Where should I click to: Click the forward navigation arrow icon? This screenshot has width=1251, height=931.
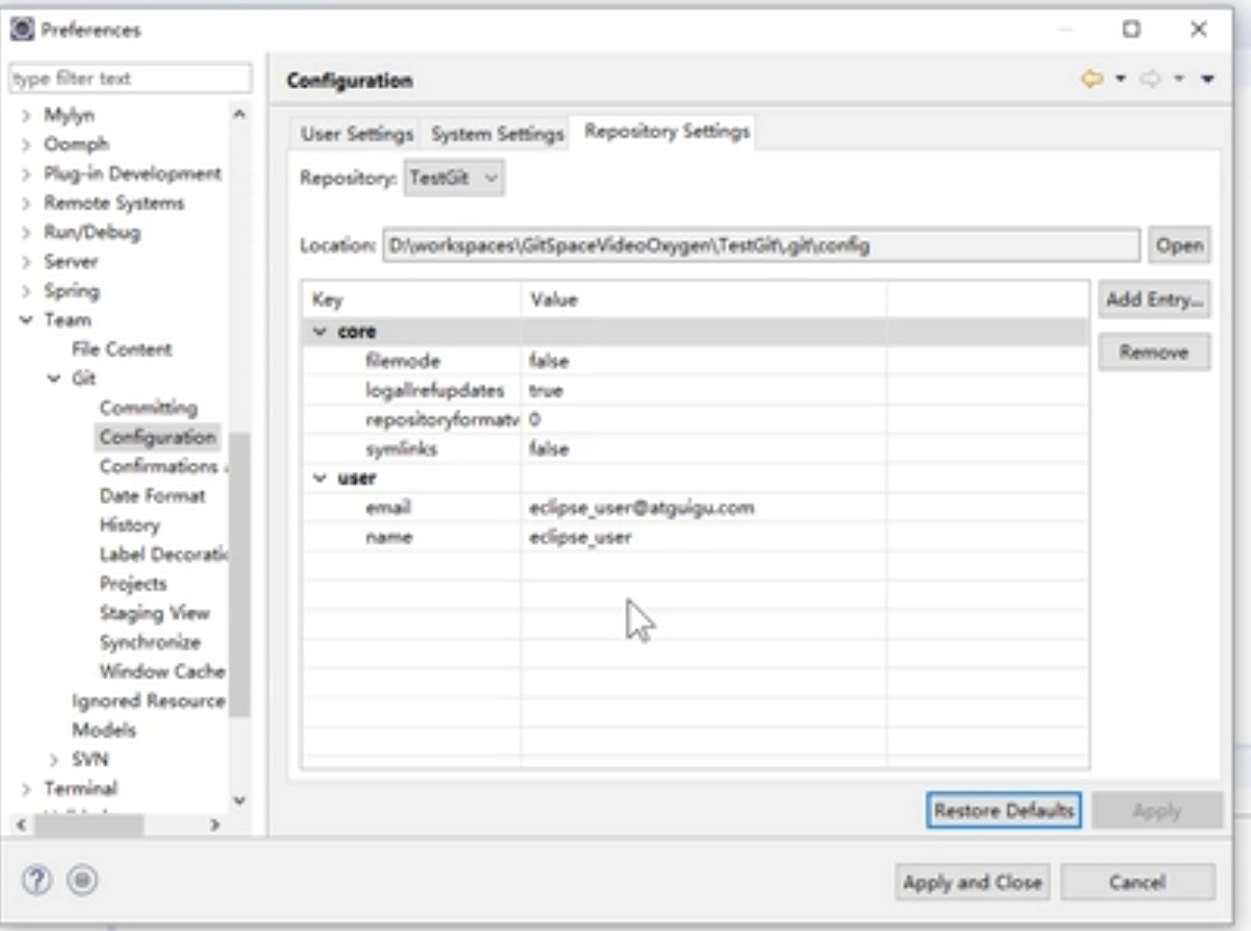pyautogui.click(x=1152, y=79)
